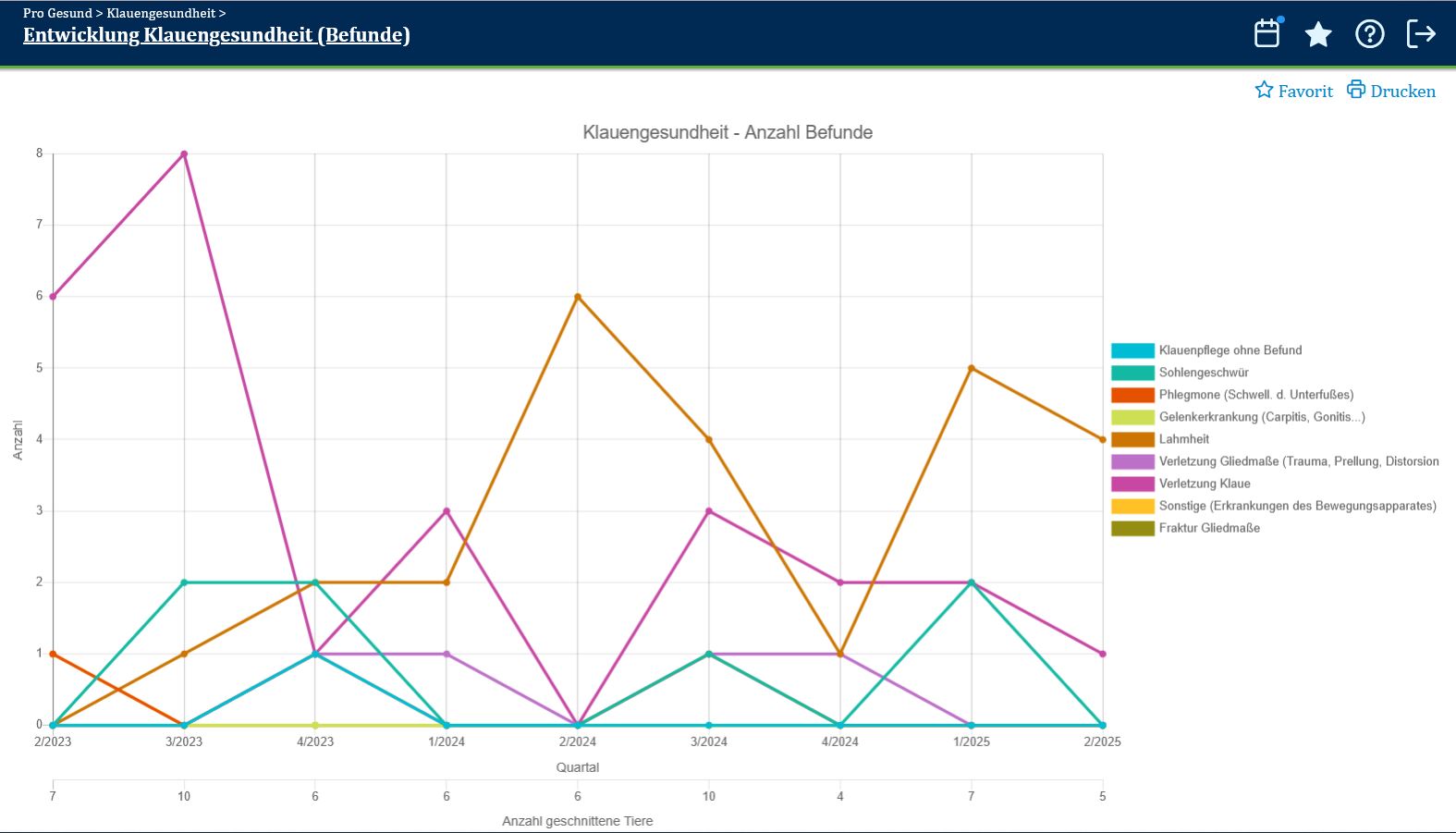Click Lahmheit data point at 2/2024
Screen dimensions: 1456x833
pos(578,297)
